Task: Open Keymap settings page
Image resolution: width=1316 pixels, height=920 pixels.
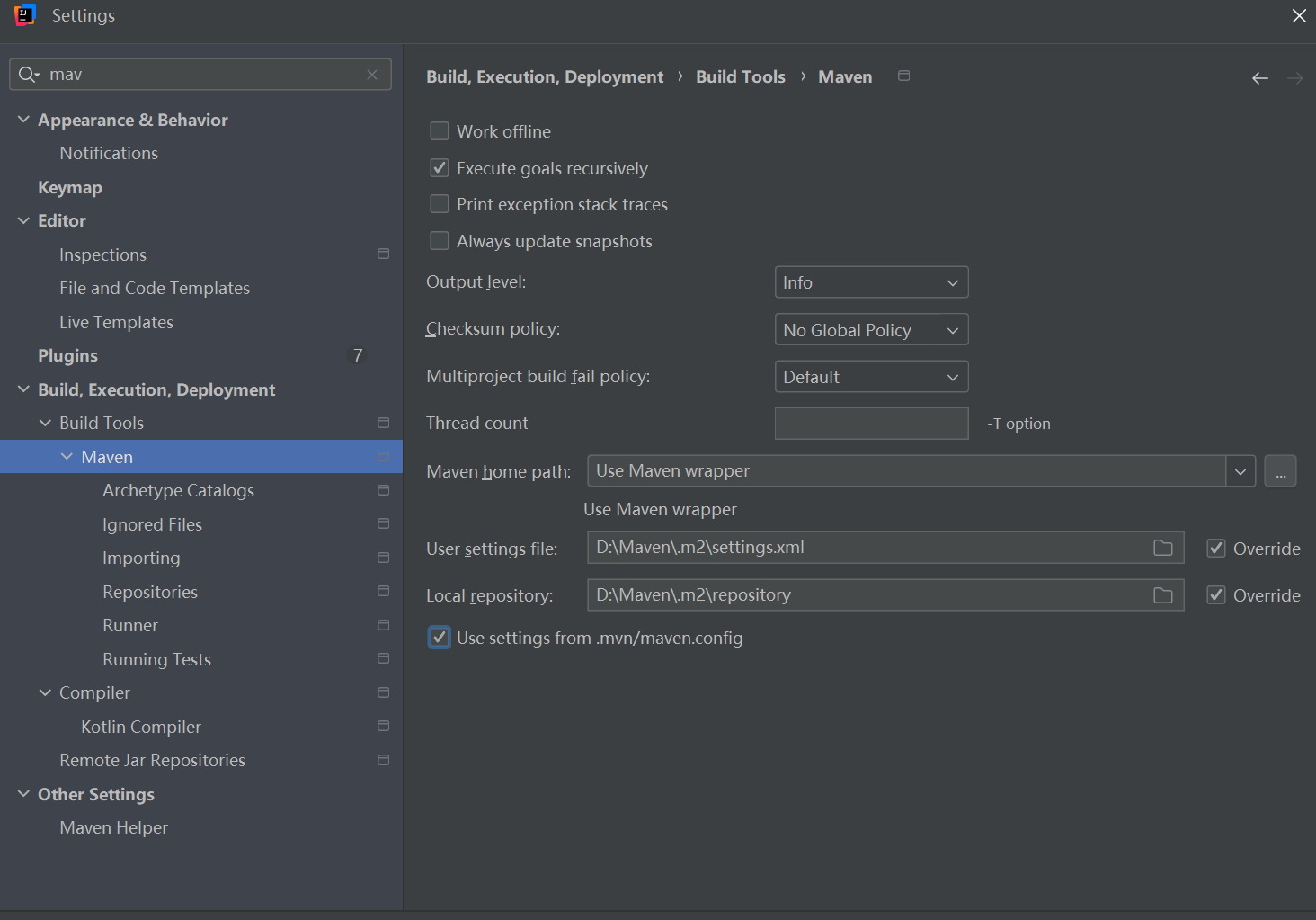Action: [70, 187]
